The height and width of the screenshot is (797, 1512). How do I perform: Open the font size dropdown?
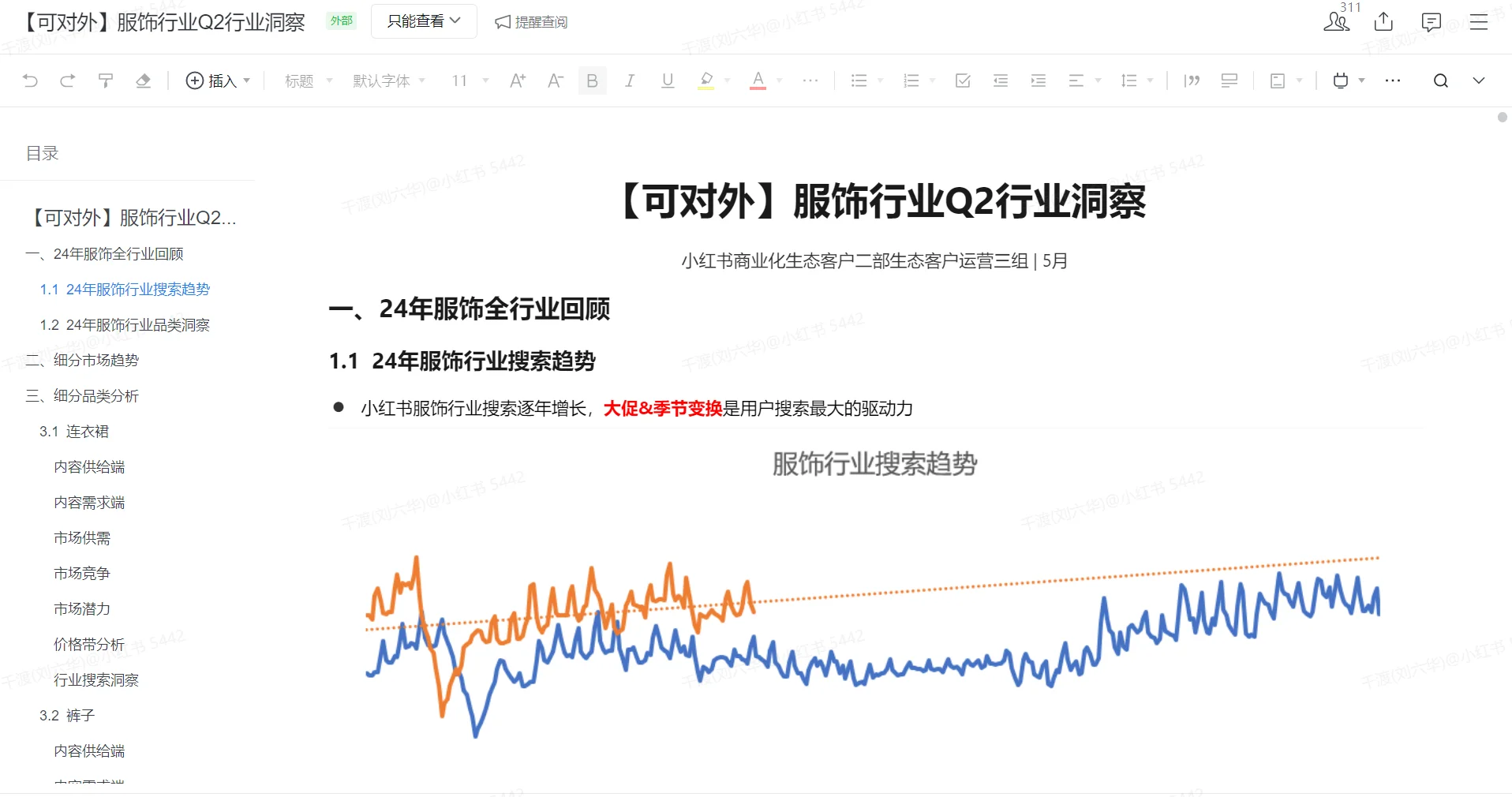click(x=468, y=80)
